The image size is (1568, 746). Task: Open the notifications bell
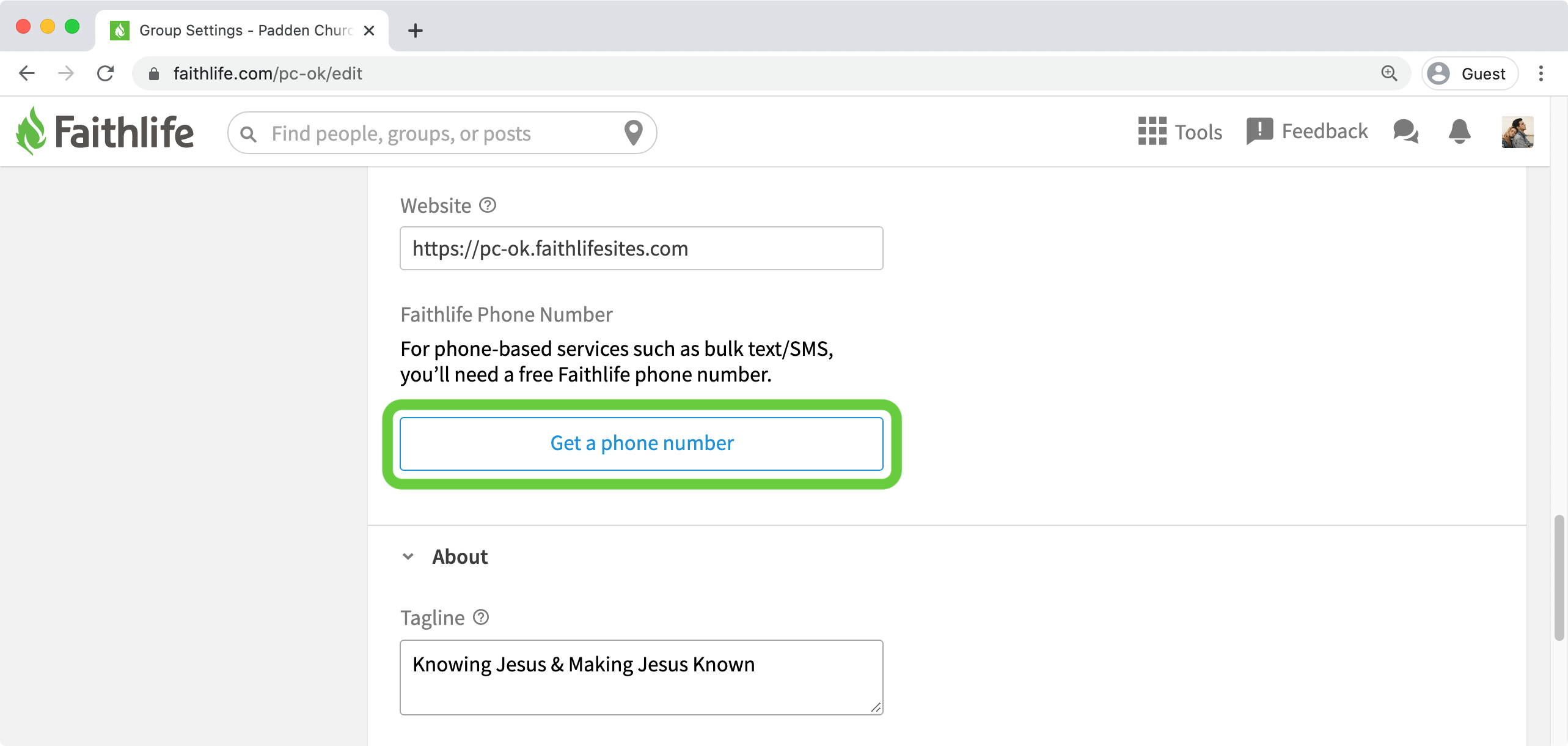click(1459, 131)
